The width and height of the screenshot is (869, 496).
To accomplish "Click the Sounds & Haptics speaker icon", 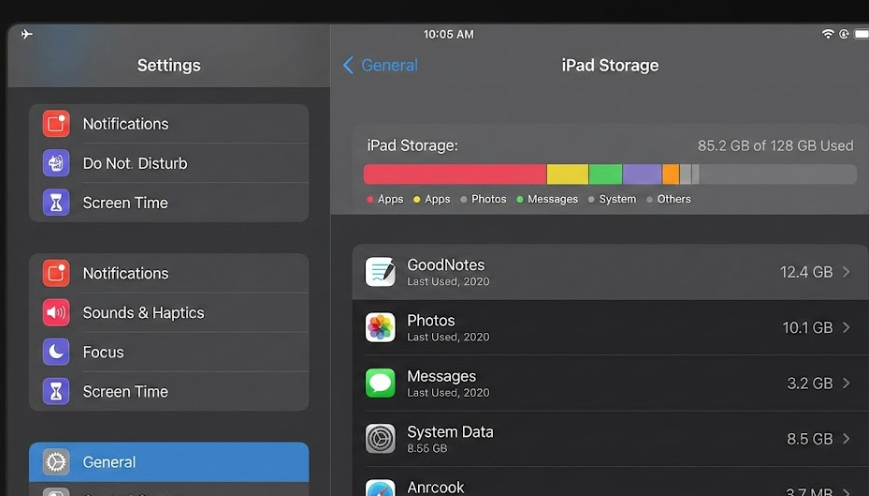I will pyautogui.click(x=56, y=313).
